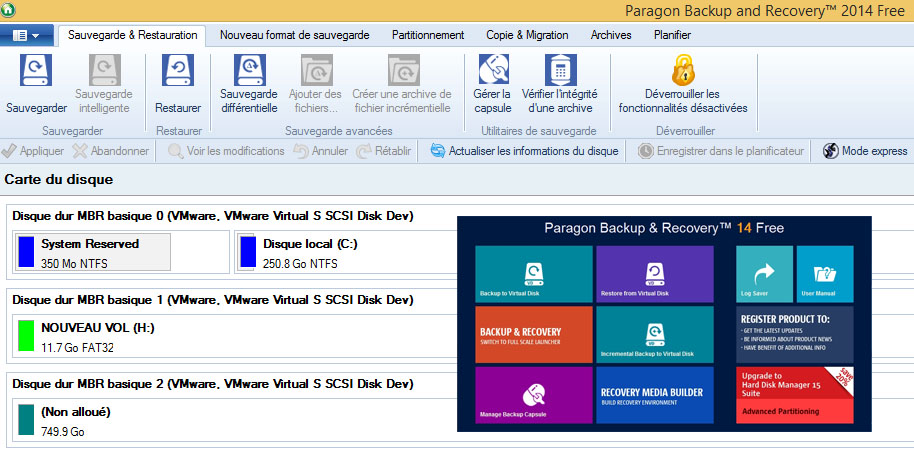Click the Annuler undo button

pyautogui.click(x=321, y=151)
